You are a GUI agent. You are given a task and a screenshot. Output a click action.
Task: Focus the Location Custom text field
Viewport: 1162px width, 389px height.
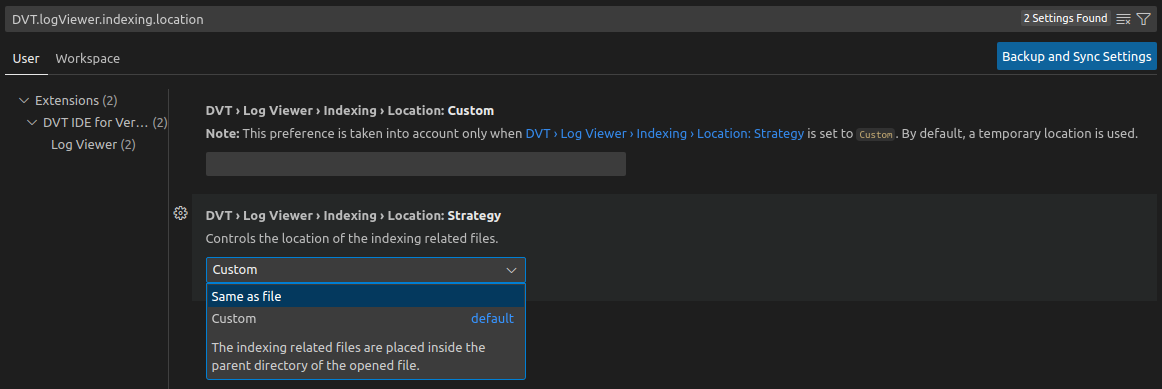[x=416, y=164]
